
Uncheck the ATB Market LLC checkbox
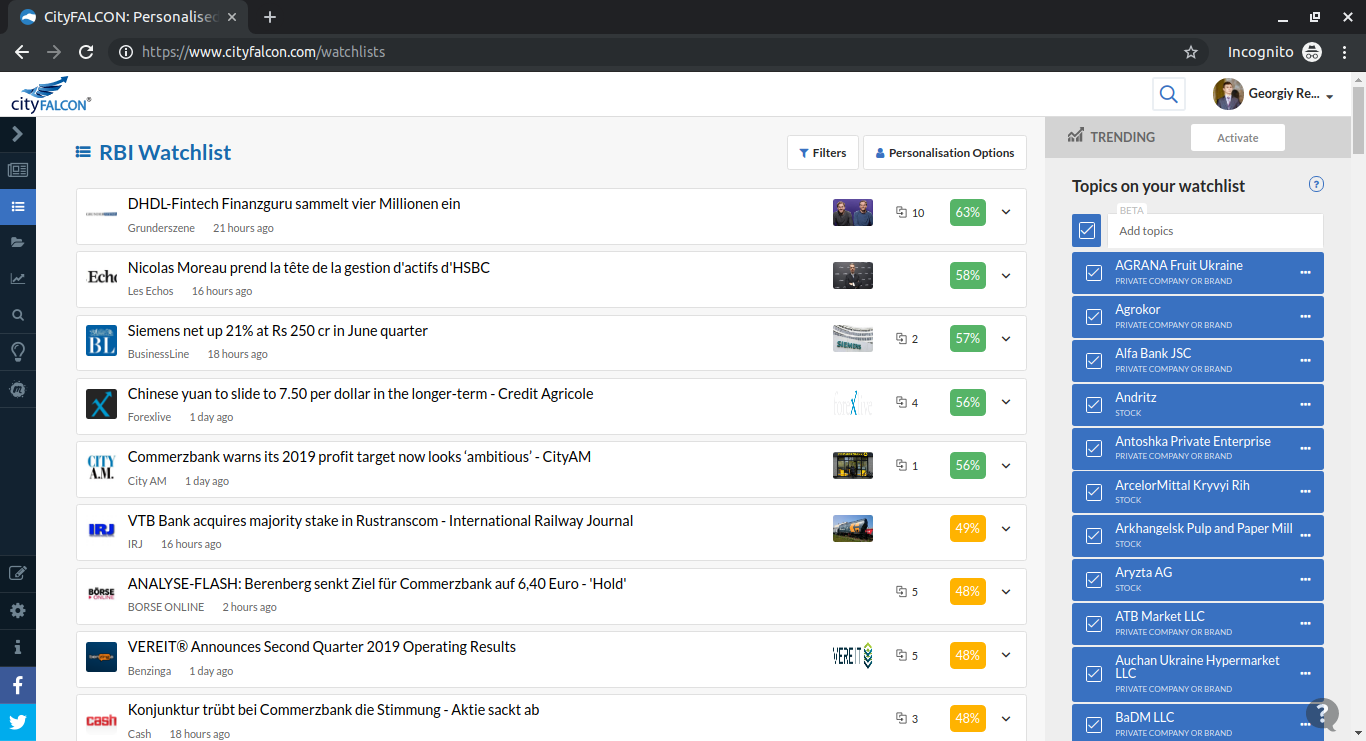coord(1093,623)
